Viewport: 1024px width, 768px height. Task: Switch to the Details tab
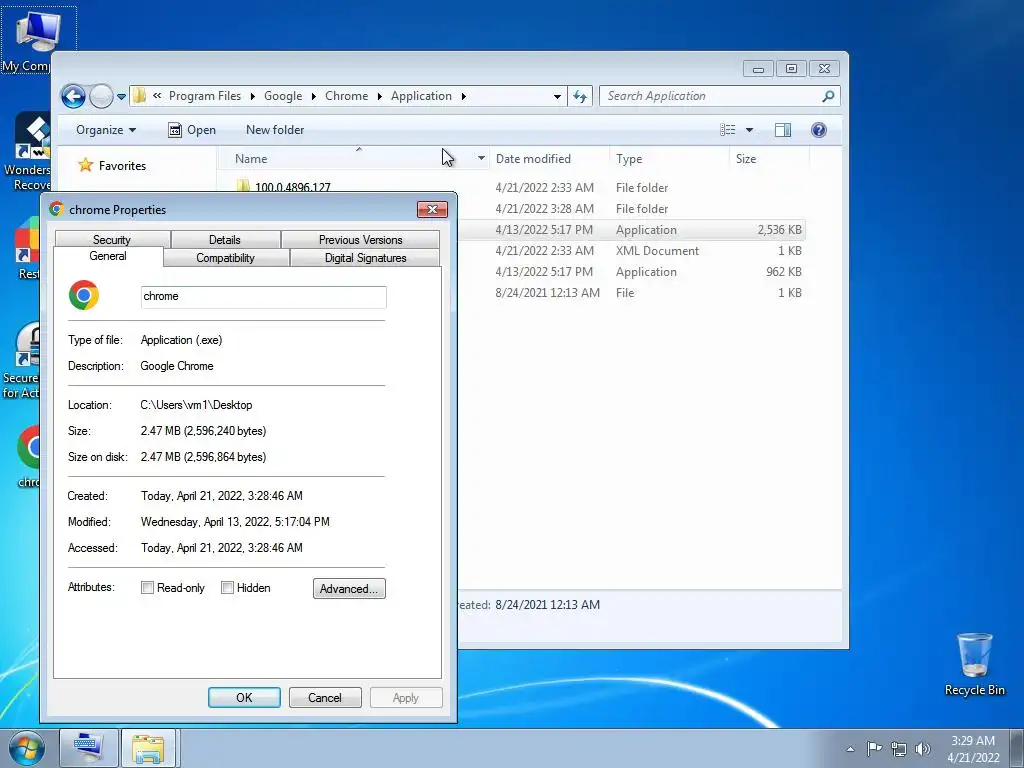(x=225, y=240)
